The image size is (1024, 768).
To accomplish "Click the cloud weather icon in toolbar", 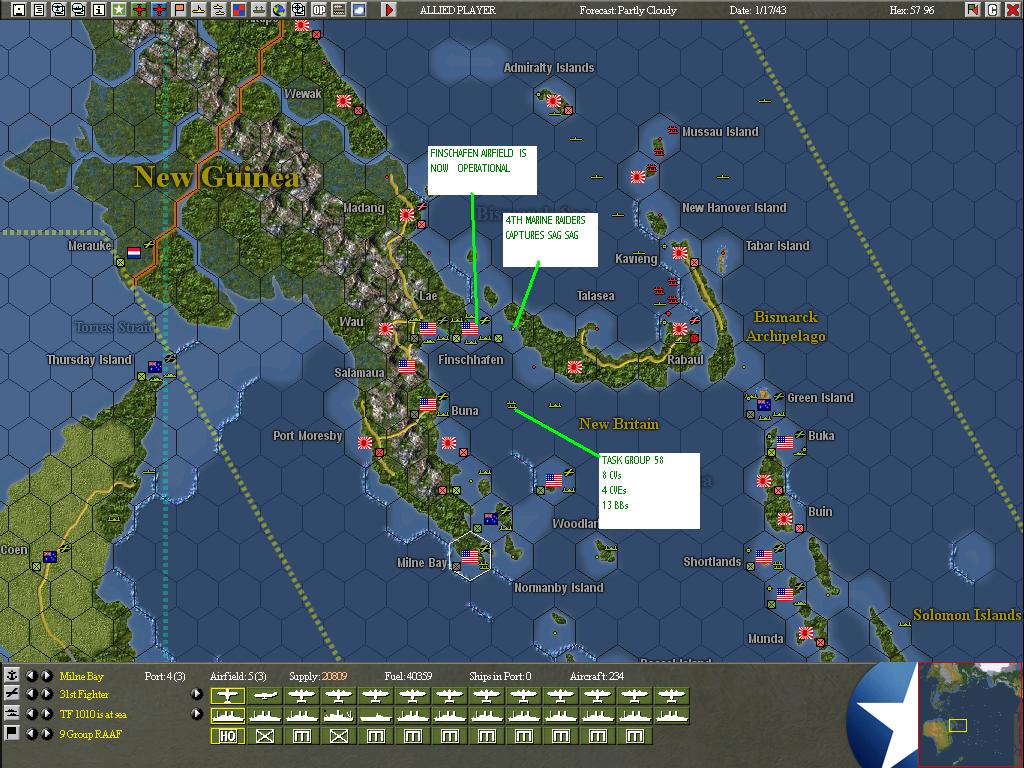I will (359, 9).
